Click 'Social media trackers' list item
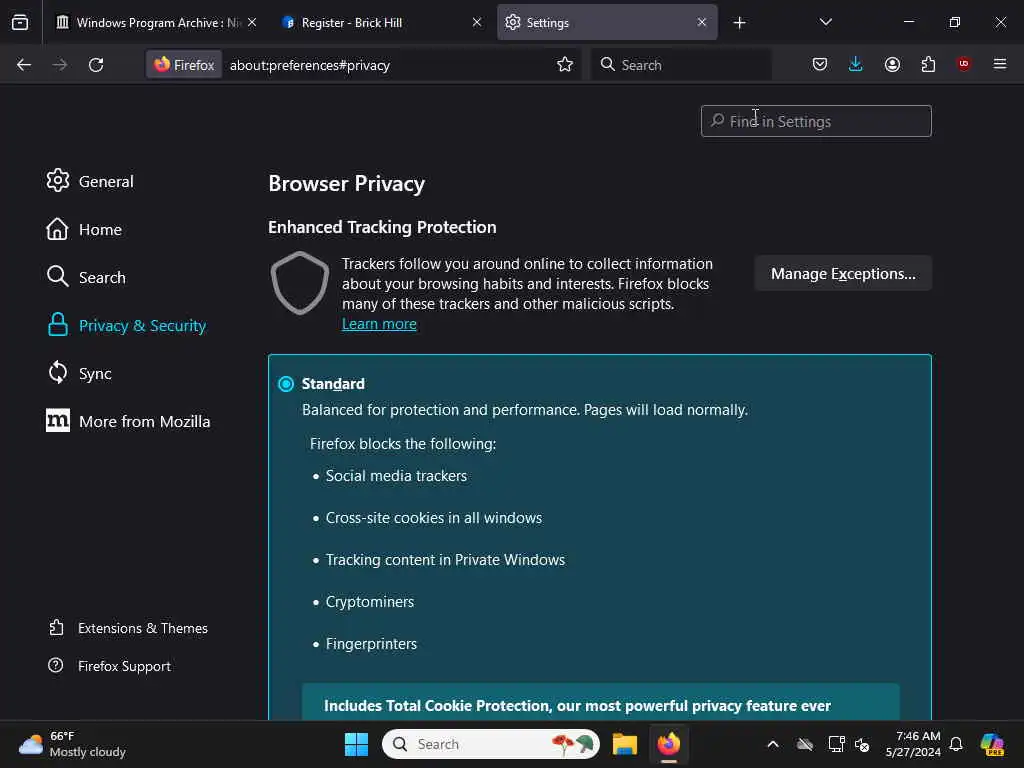 pos(396,475)
